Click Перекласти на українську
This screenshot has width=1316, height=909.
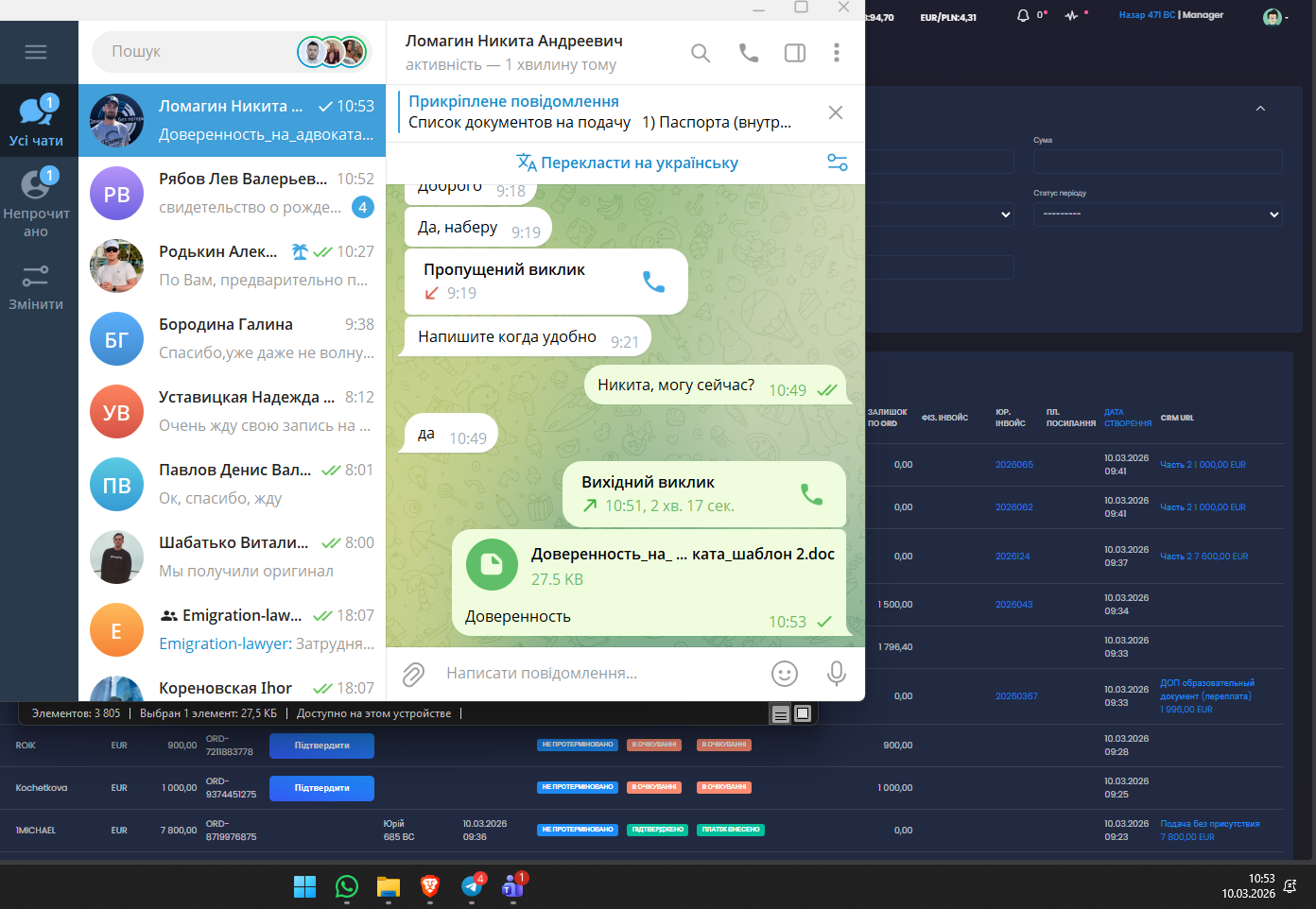click(628, 163)
